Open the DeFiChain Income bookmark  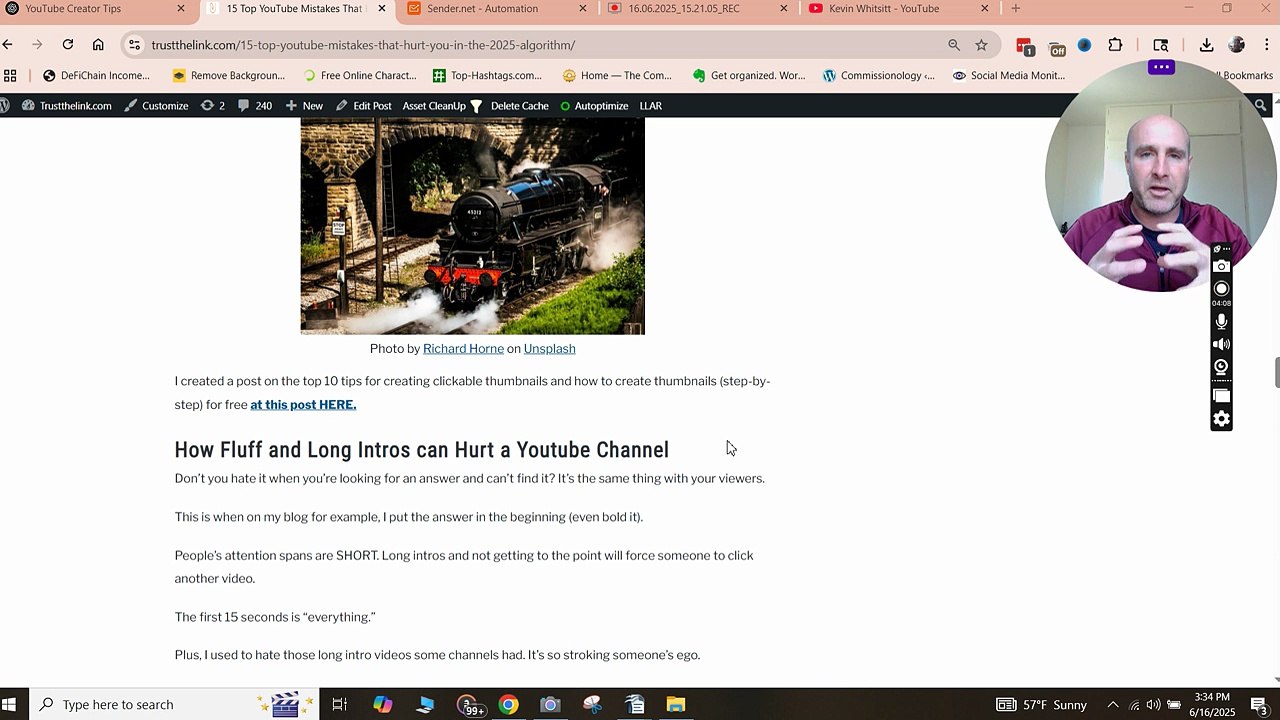[96, 75]
